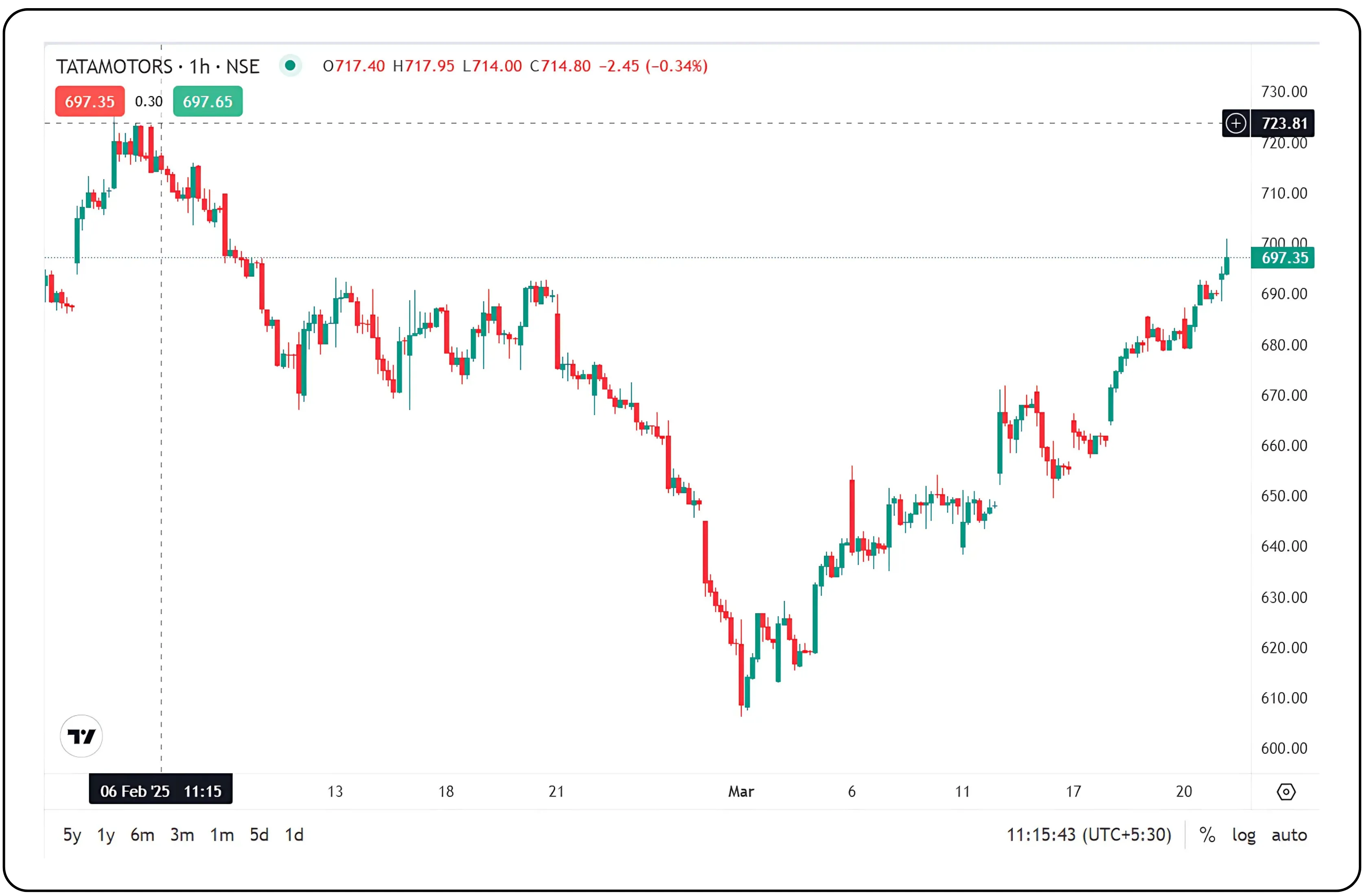Enable logarithmic scale via the log control
This screenshot has width=1371, height=896.
coord(1242,835)
